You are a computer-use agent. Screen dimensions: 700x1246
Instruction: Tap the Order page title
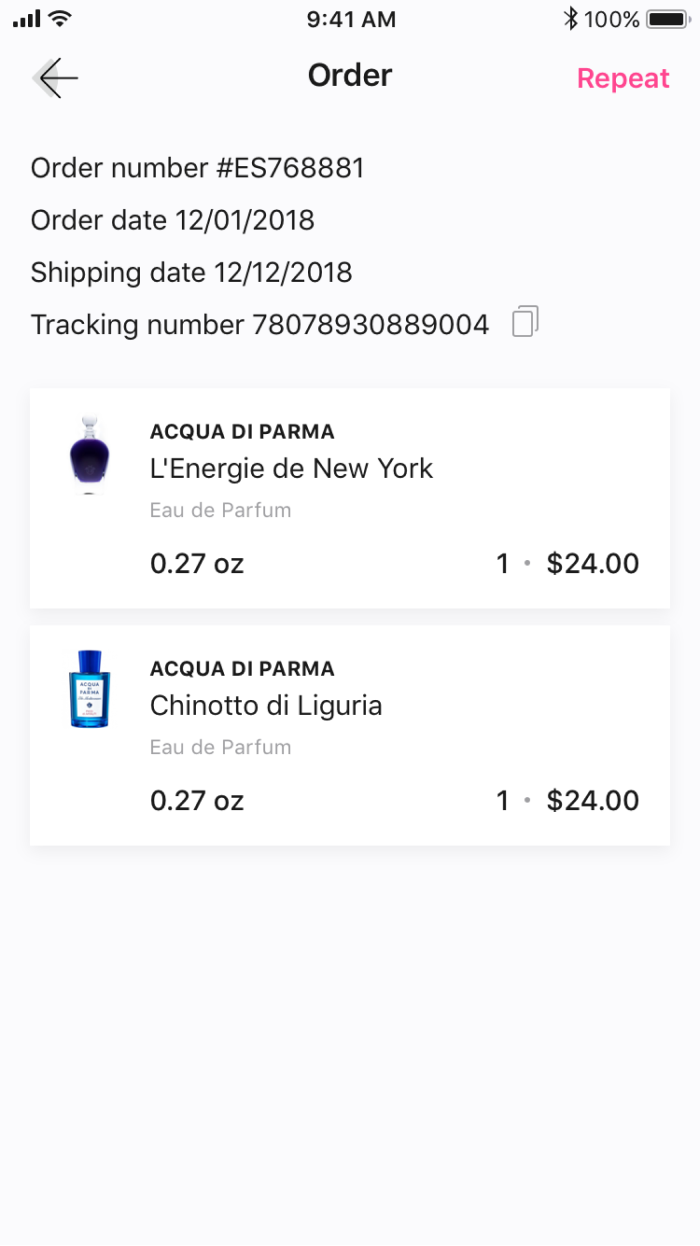[x=350, y=75]
